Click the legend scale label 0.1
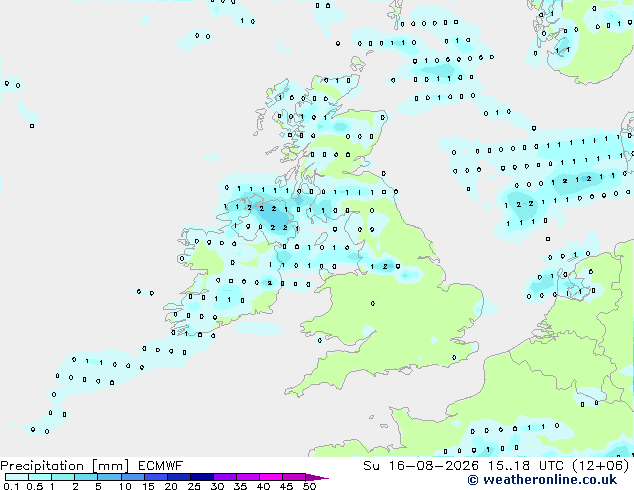This screenshot has height=490, width=634. pos(11,486)
